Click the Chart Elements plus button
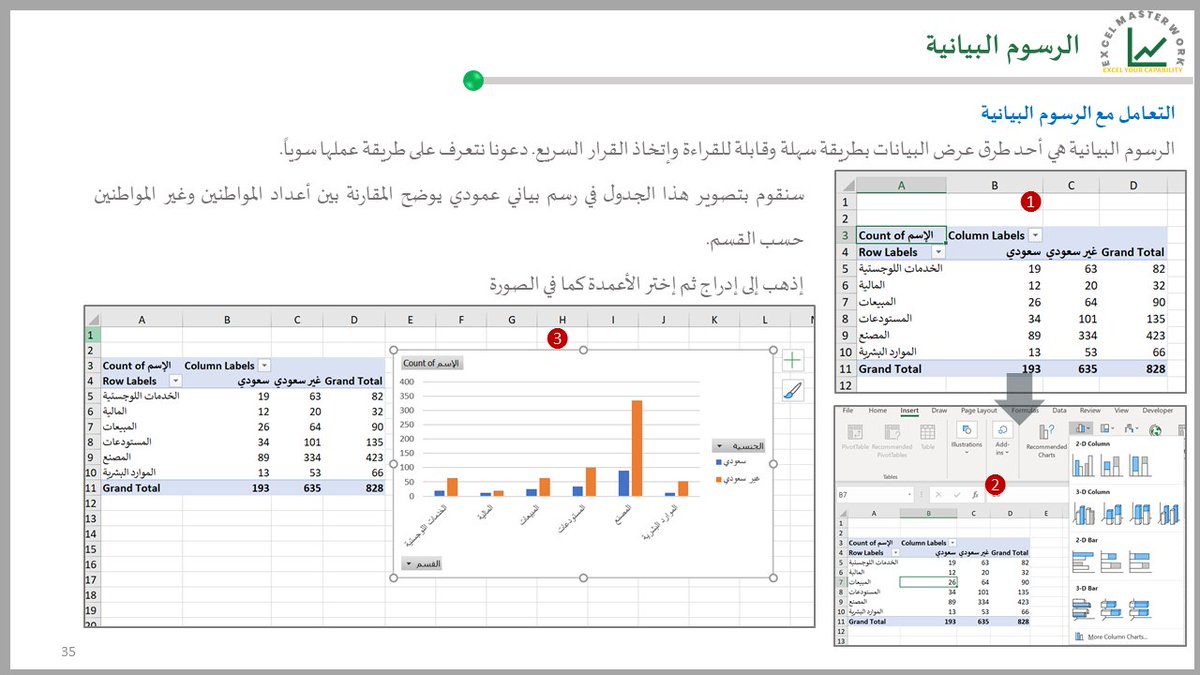1200x675 pixels. point(792,361)
